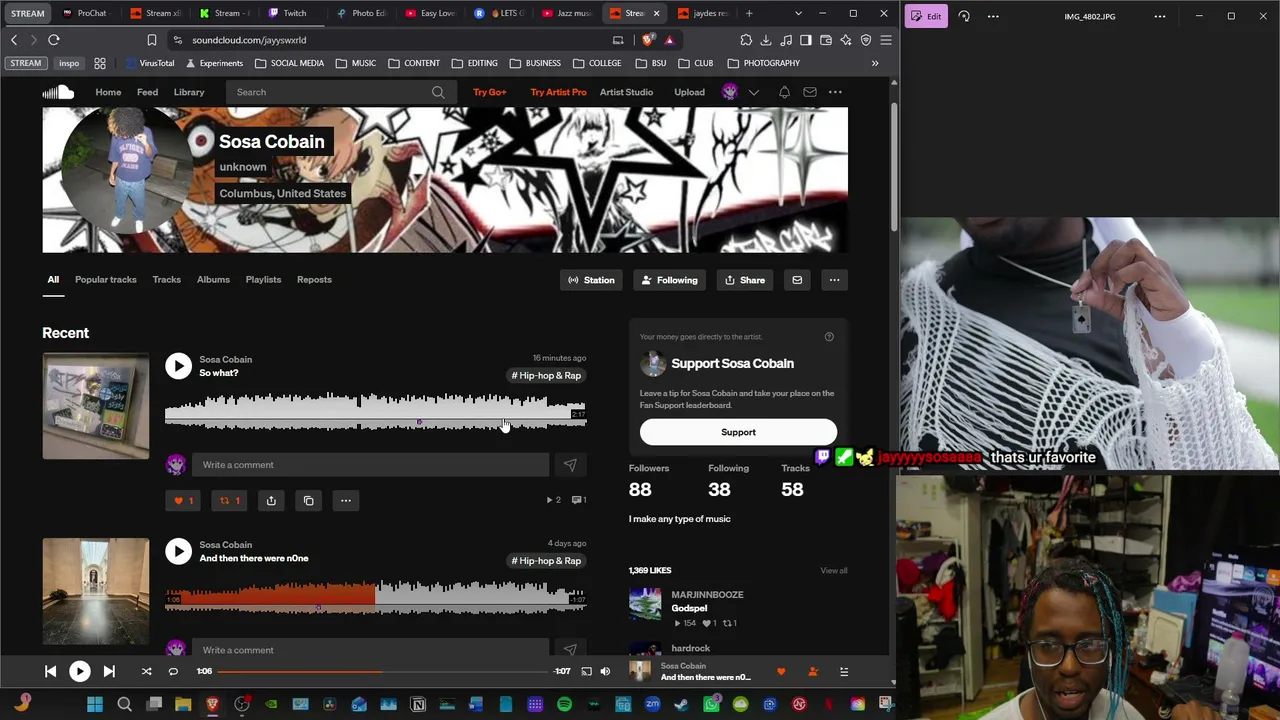The image size is (1280, 720).
Task: Click comment field for So what?
Action: coord(370,465)
